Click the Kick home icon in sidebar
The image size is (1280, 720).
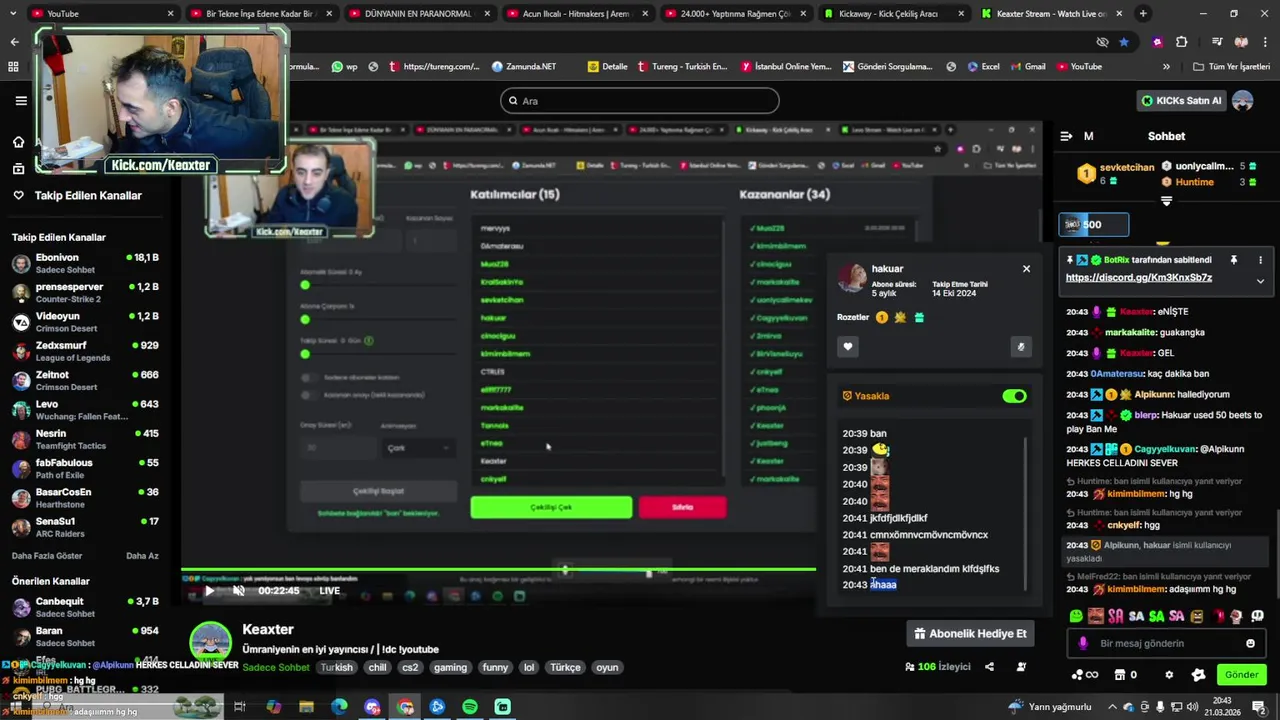18,141
